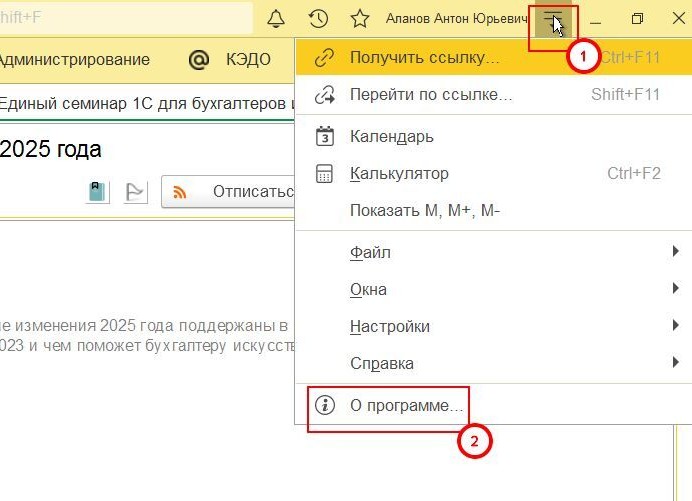Open the Файл submenu label
Viewport: 692px width, 501px height.
(x=370, y=252)
